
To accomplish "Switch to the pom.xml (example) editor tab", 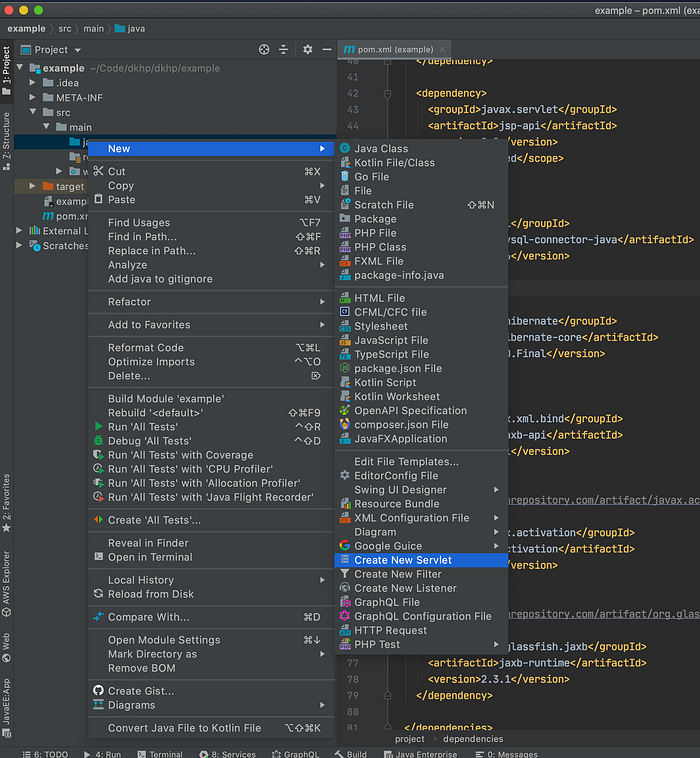I will [x=394, y=49].
